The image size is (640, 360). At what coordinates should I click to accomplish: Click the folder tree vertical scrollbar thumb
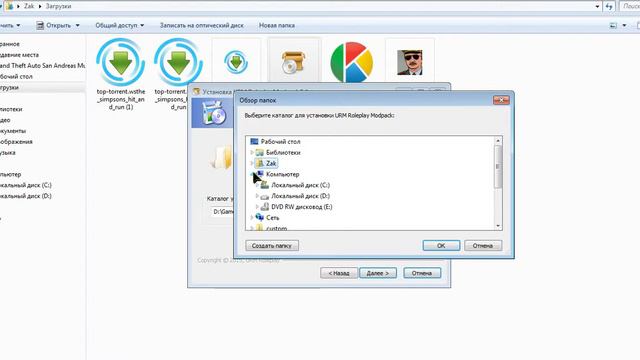tap(498, 167)
